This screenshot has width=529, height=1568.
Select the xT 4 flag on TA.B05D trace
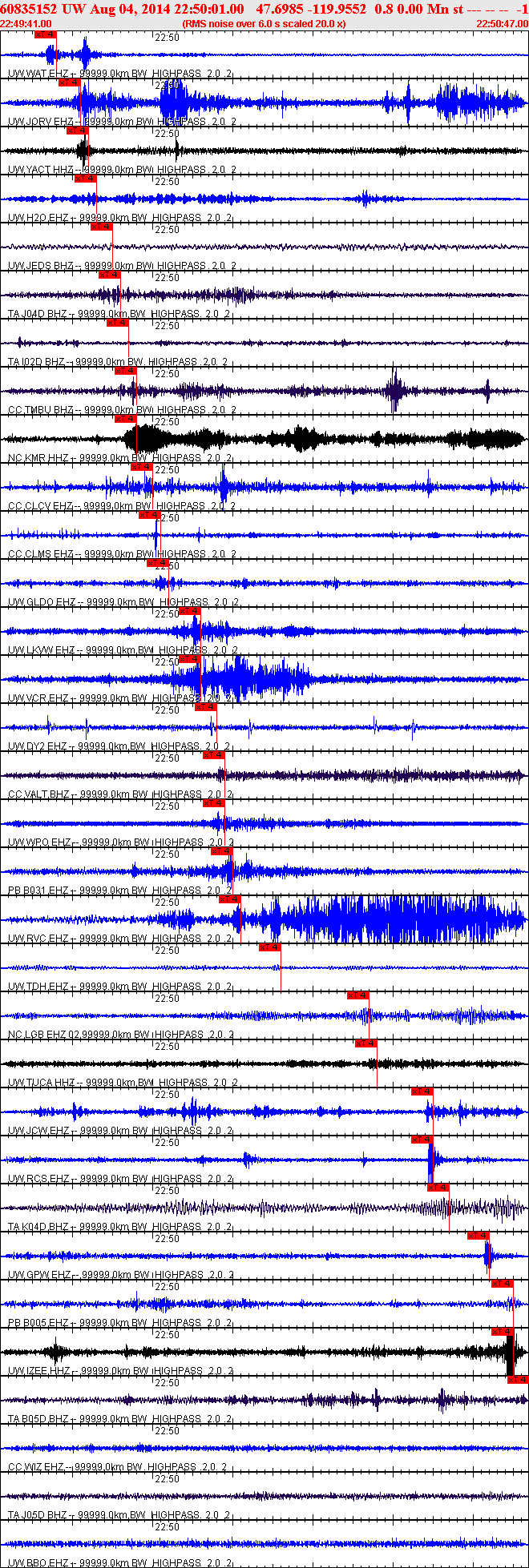[x=519, y=1380]
